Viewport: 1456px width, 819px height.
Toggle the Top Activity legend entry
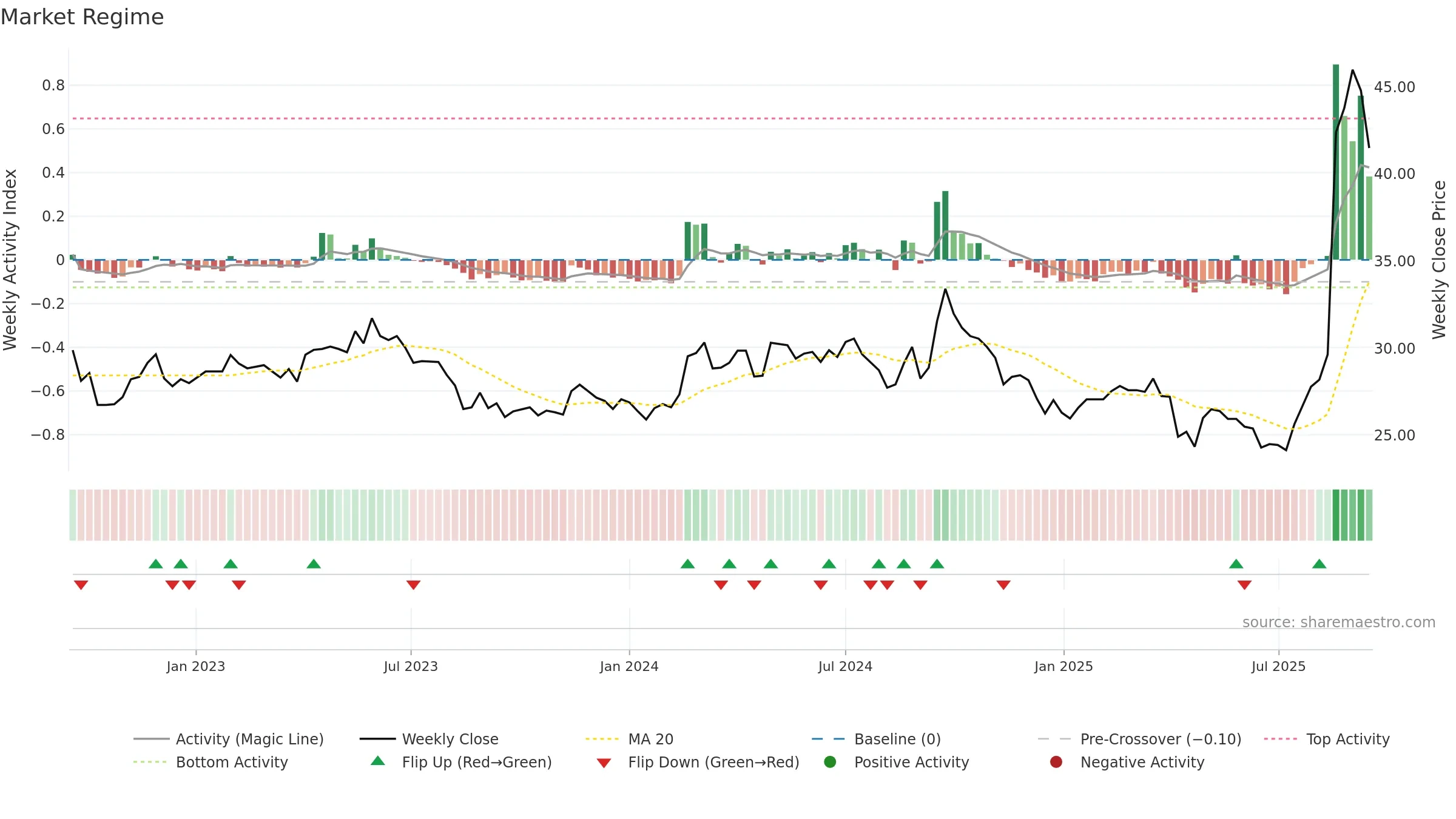pyautogui.click(x=1327, y=739)
